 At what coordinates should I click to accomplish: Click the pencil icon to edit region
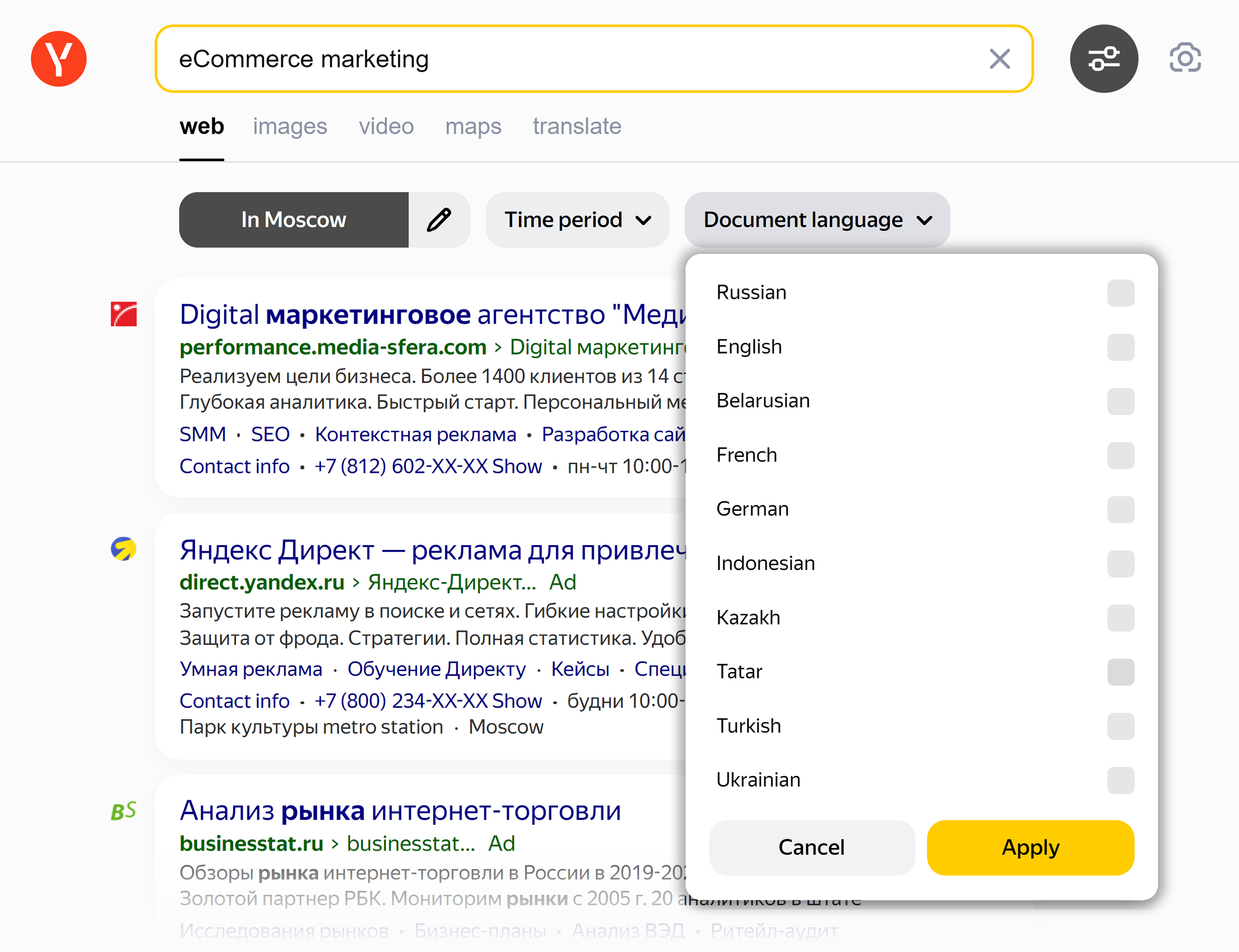click(439, 220)
